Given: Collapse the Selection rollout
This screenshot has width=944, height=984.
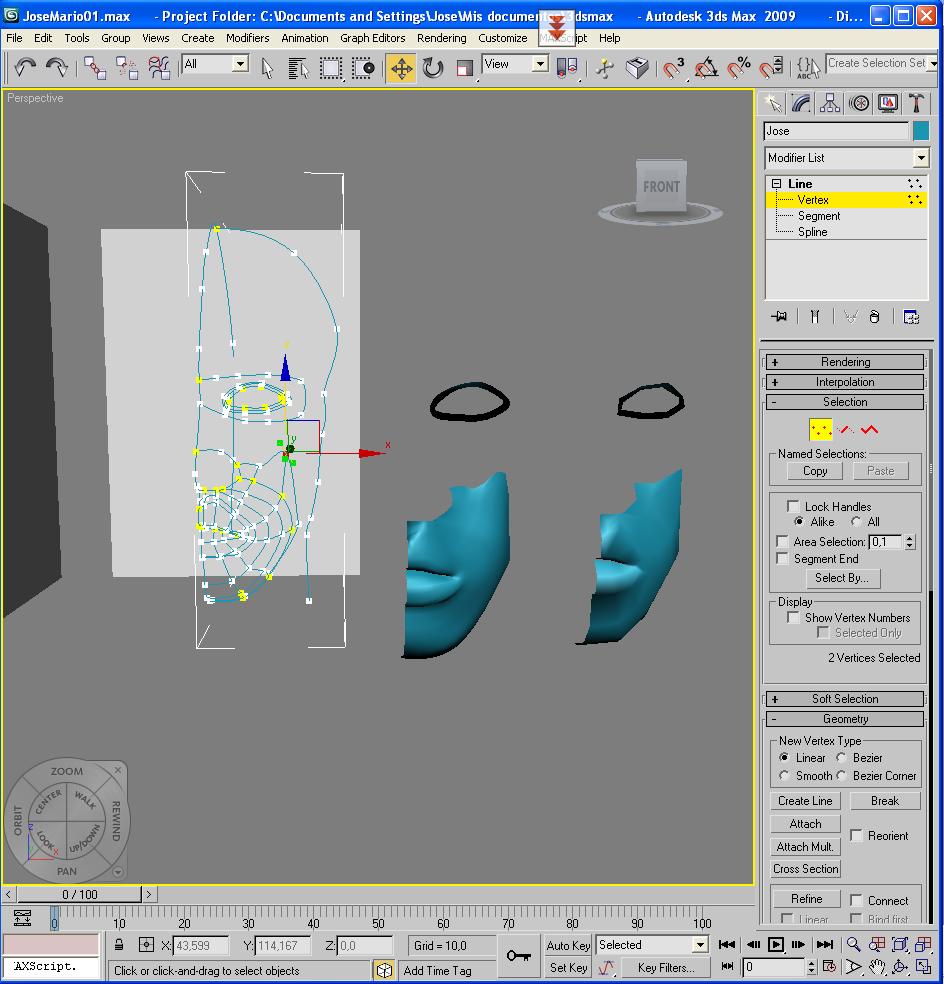Looking at the screenshot, I should coord(845,402).
